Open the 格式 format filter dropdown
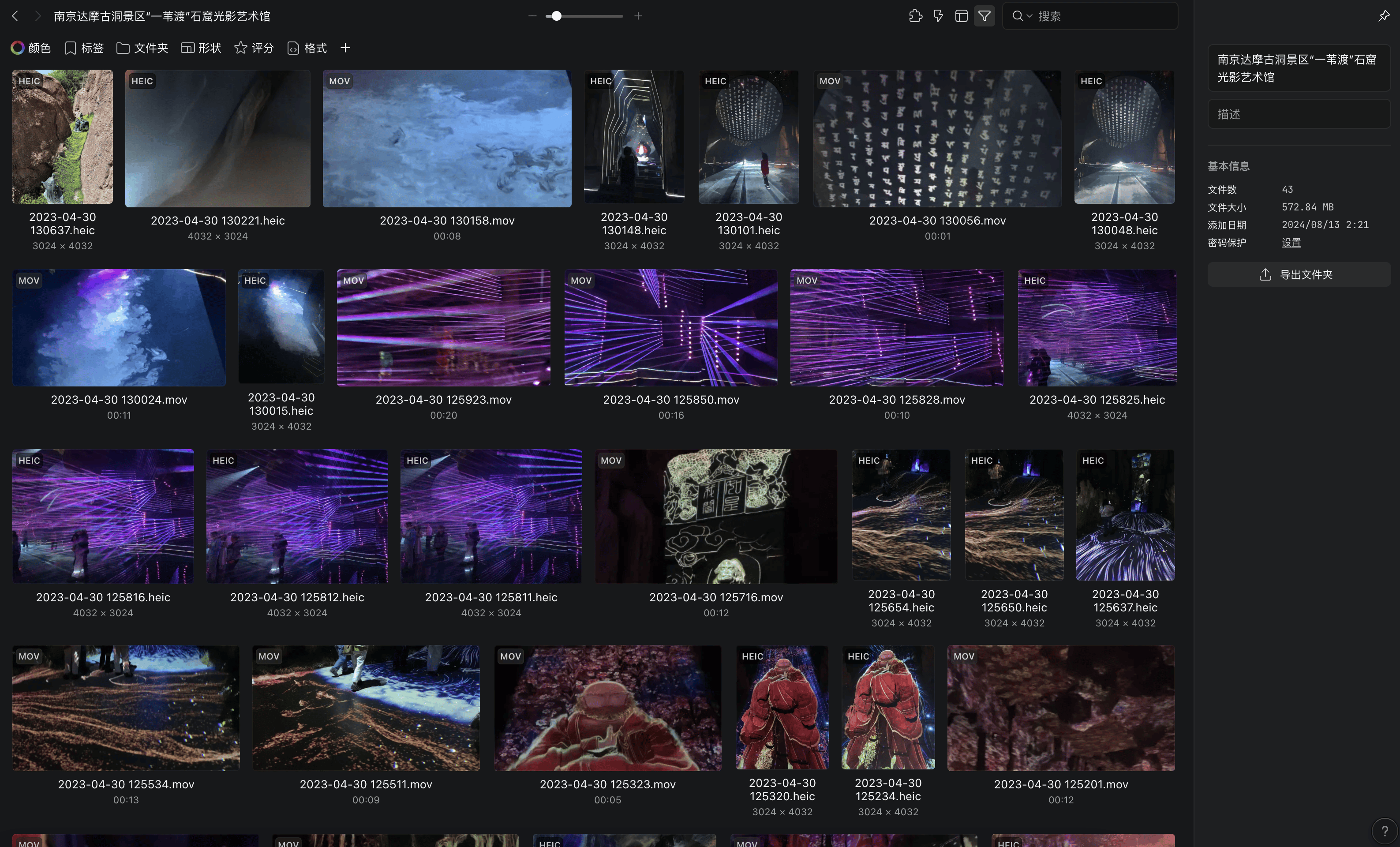Screen dimensions: 1400x847 (307, 48)
